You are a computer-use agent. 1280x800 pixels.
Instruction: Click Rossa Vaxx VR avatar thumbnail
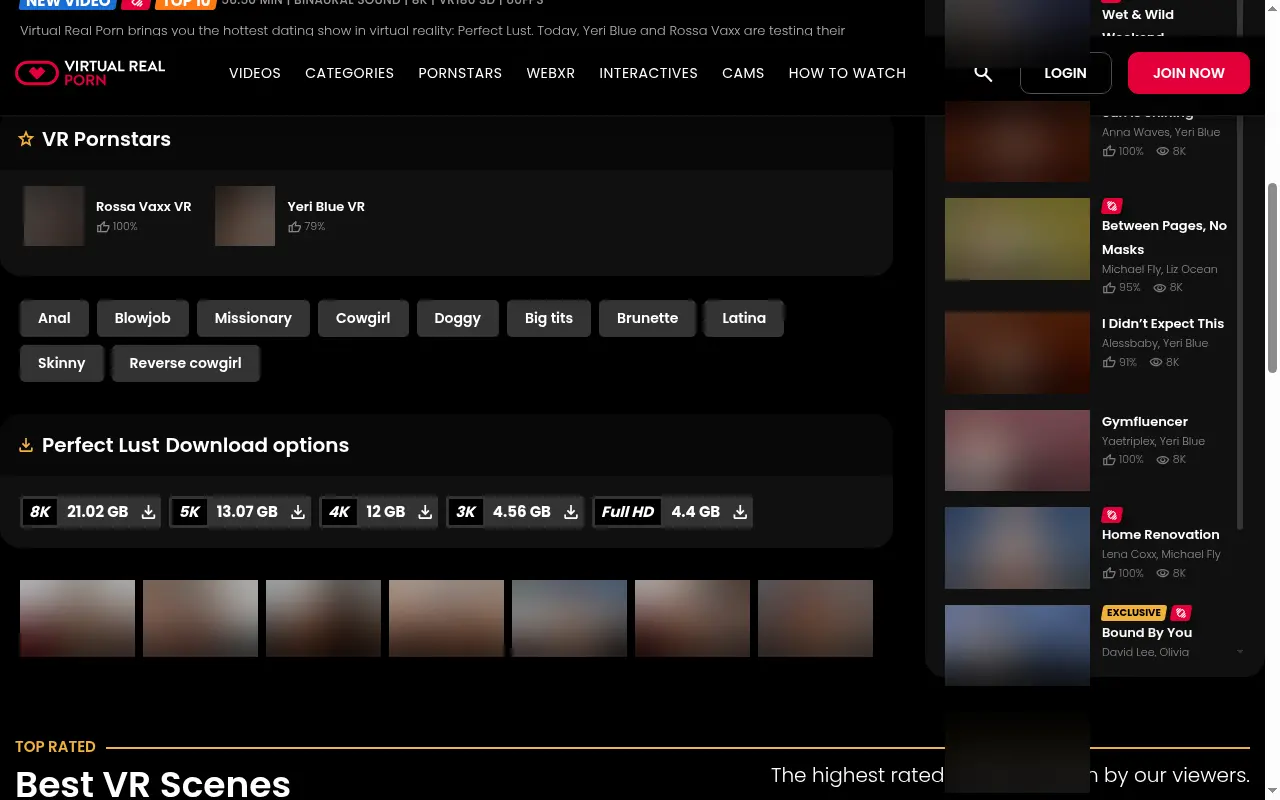pos(54,216)
